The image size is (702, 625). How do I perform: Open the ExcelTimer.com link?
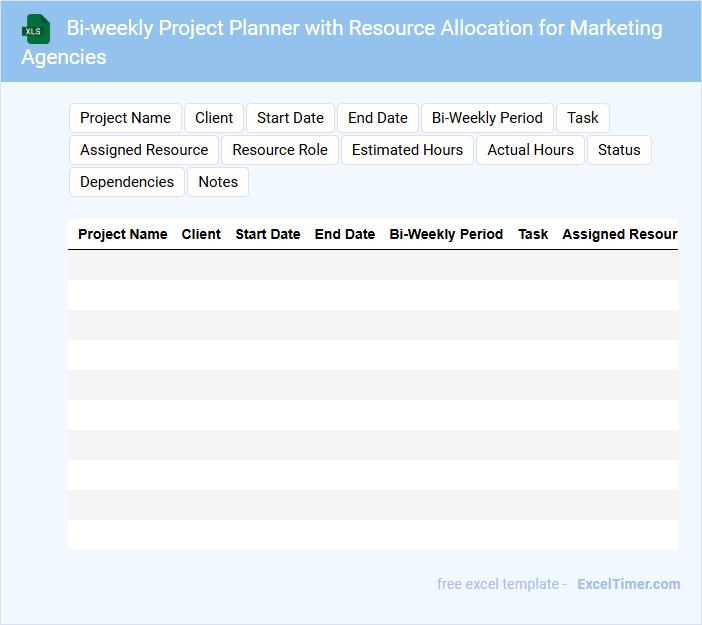tap(628, 584)
